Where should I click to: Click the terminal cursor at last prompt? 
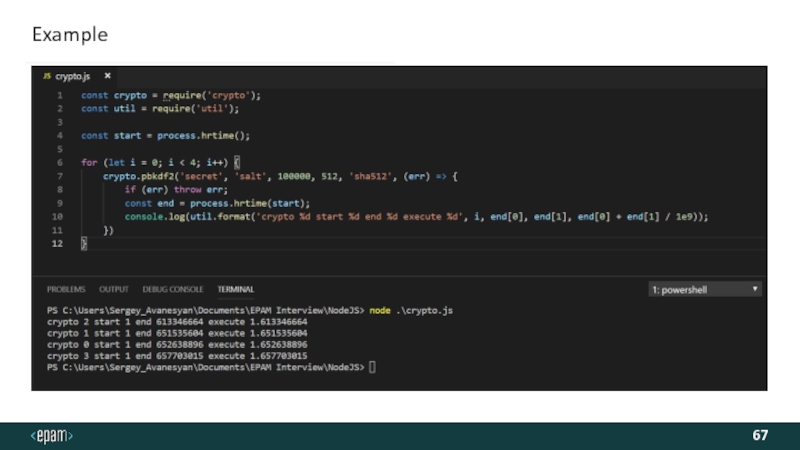(x=373, y=367)
